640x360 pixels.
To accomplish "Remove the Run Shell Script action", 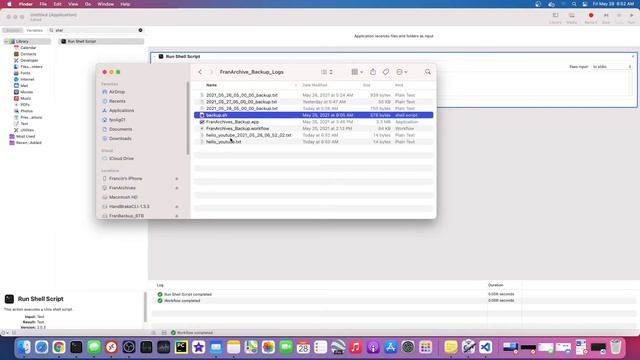I will (633, 57).
